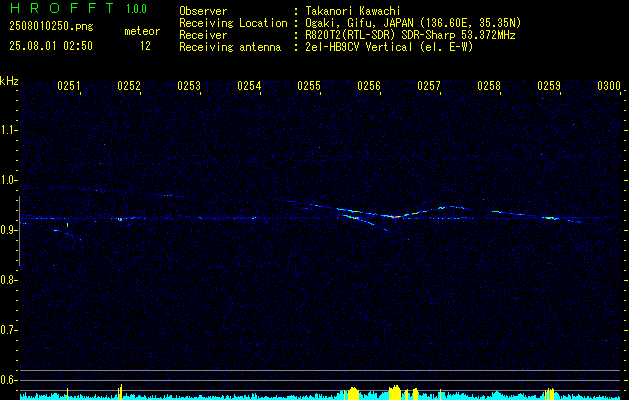Click the timestamp 25.08.01 02:50
The width and height of the screenshot is (629, 400).
51,46
